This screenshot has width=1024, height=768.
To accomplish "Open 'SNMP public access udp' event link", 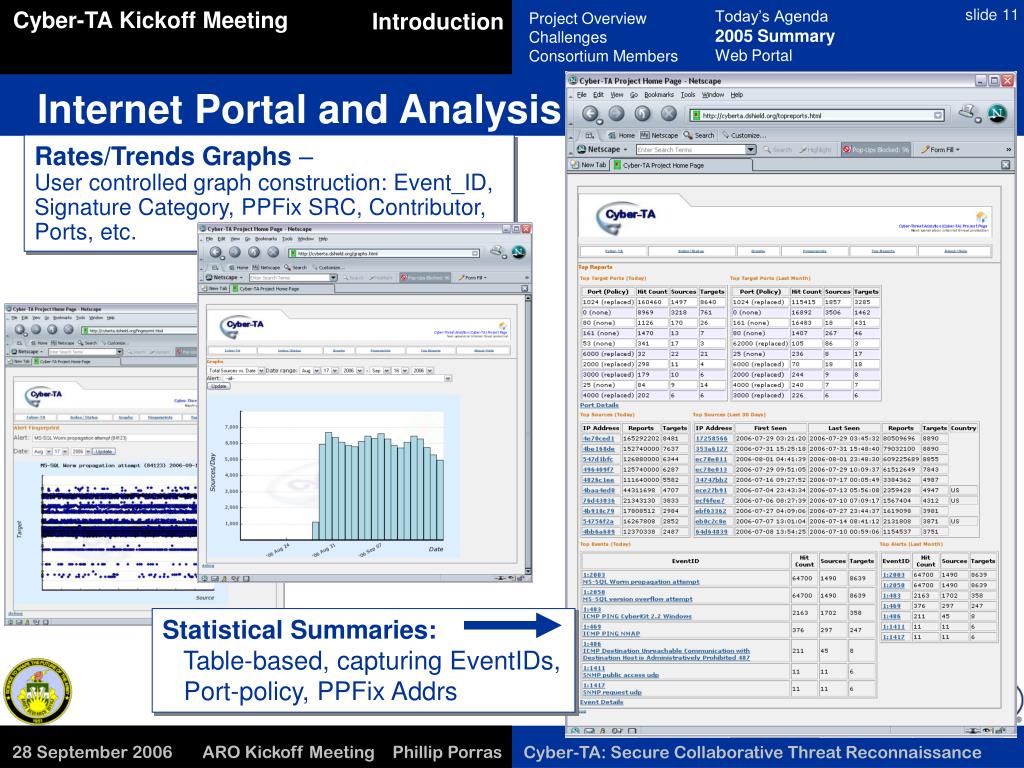I will [x=620, y=675].
